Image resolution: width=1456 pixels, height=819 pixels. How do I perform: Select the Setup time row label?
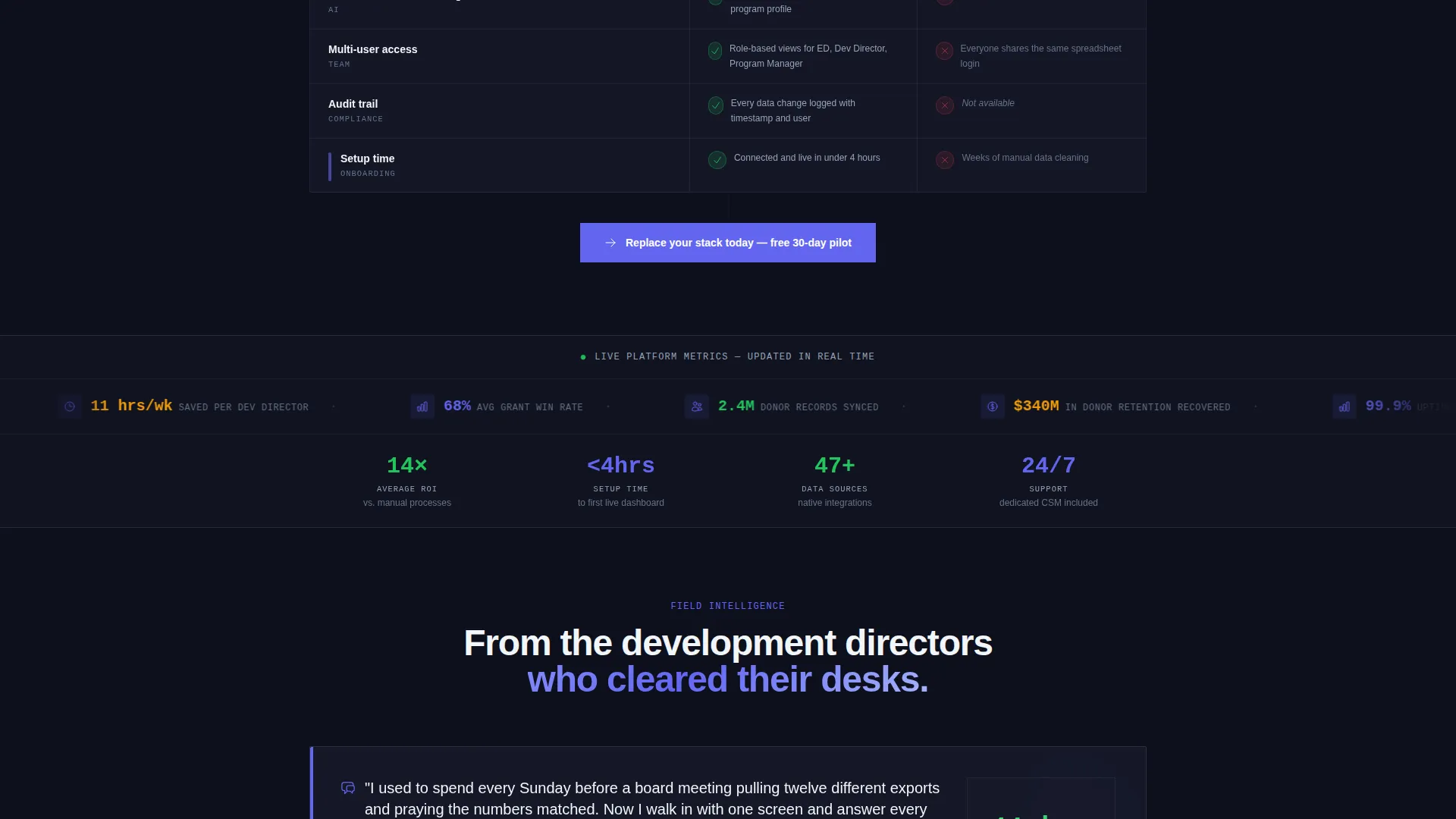click(367, 158)
